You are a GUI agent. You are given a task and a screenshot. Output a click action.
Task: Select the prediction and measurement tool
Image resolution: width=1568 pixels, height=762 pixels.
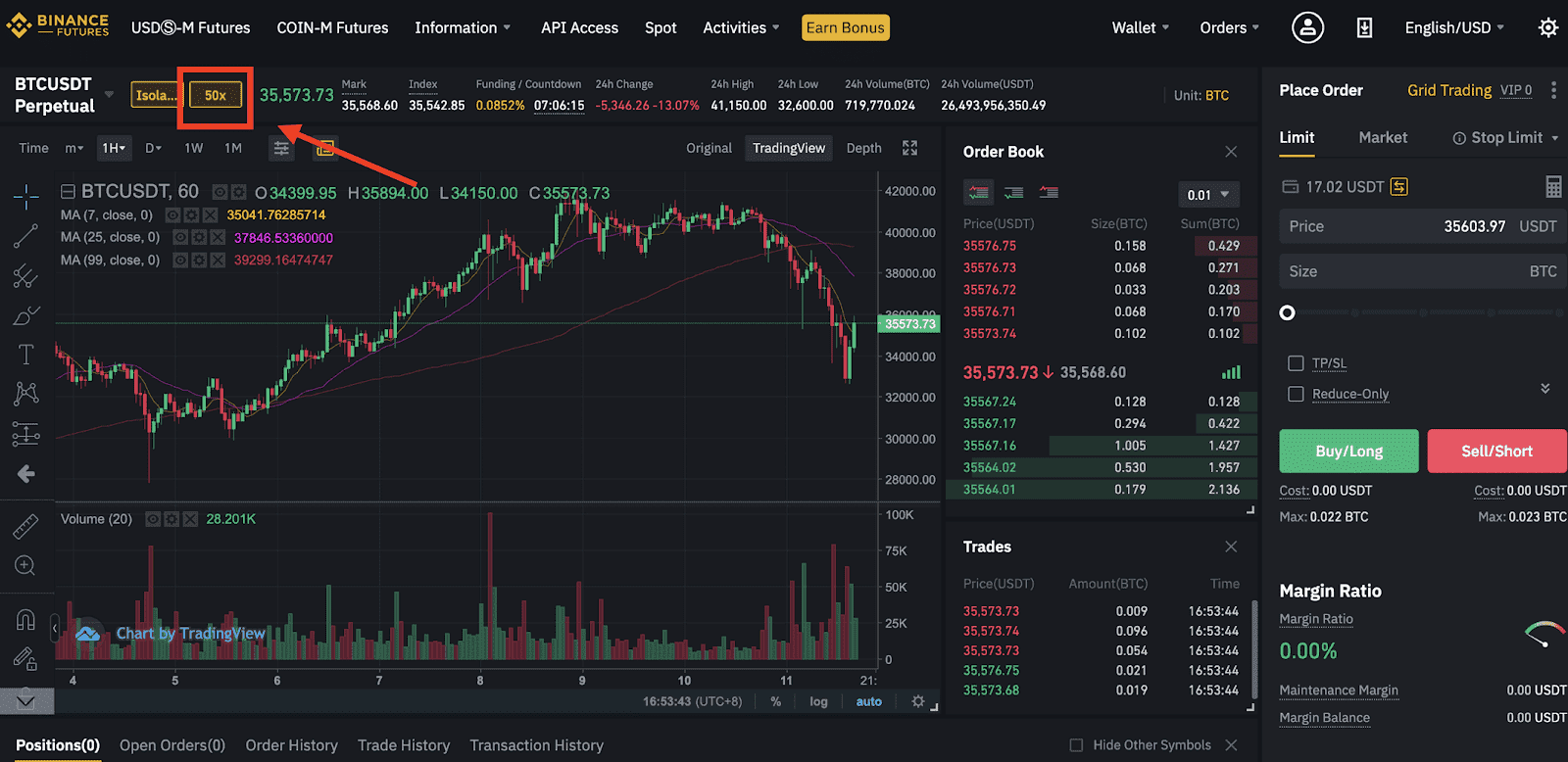26,434
